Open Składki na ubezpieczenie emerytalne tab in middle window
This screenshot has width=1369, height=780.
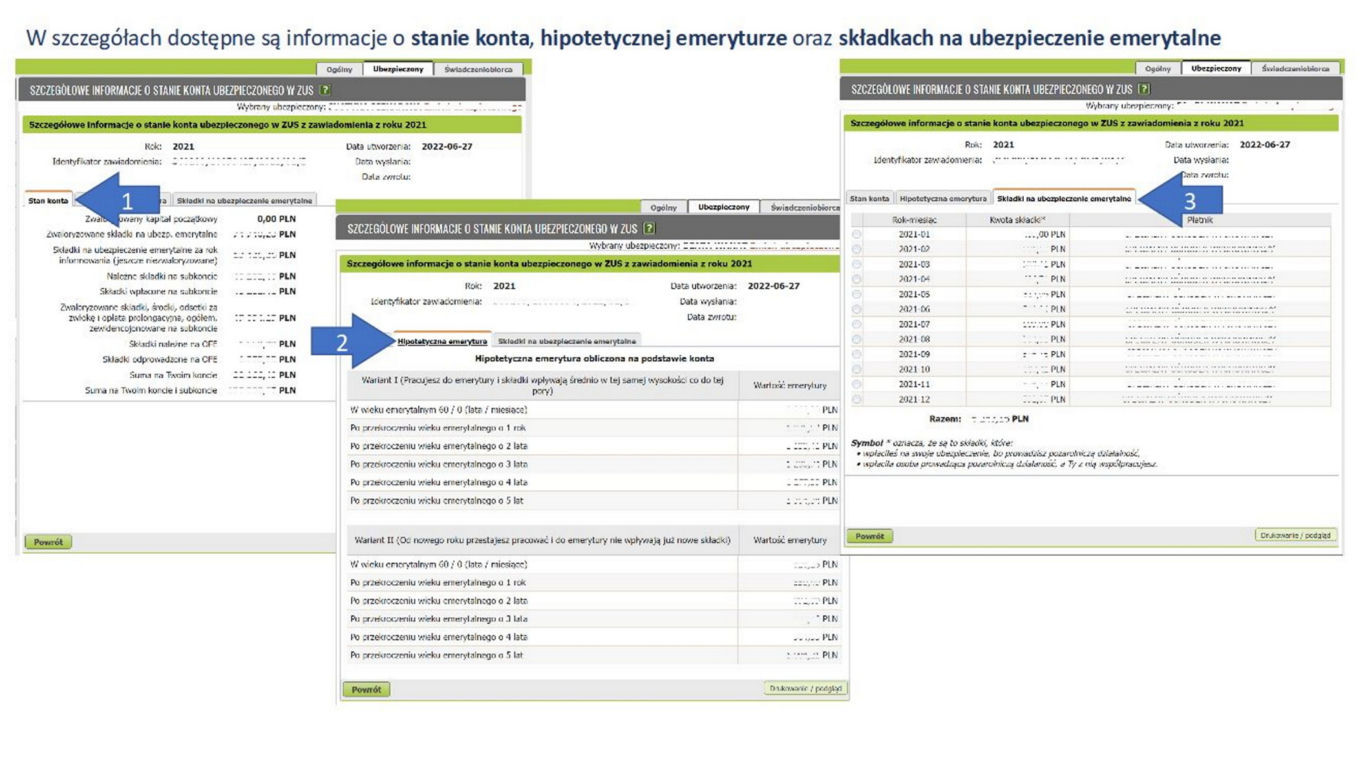(x=567, y=341)
